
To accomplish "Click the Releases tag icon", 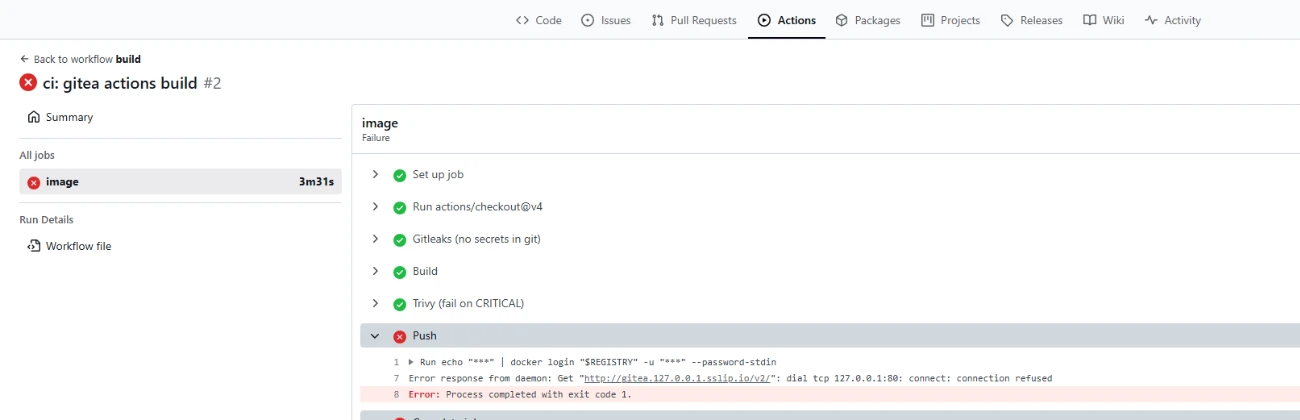I will [1007, 20].
